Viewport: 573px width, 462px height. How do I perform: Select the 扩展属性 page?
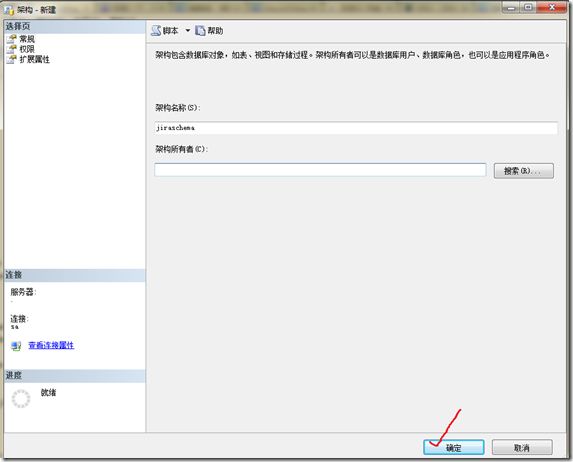[x=34, y=59]
